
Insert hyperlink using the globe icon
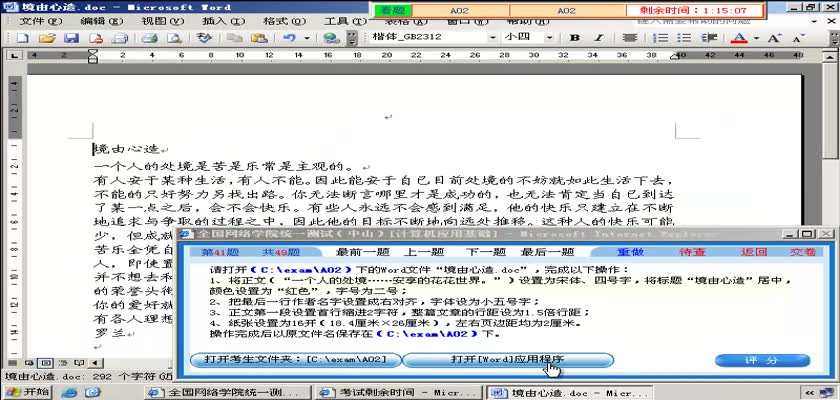tap(332, 38)
